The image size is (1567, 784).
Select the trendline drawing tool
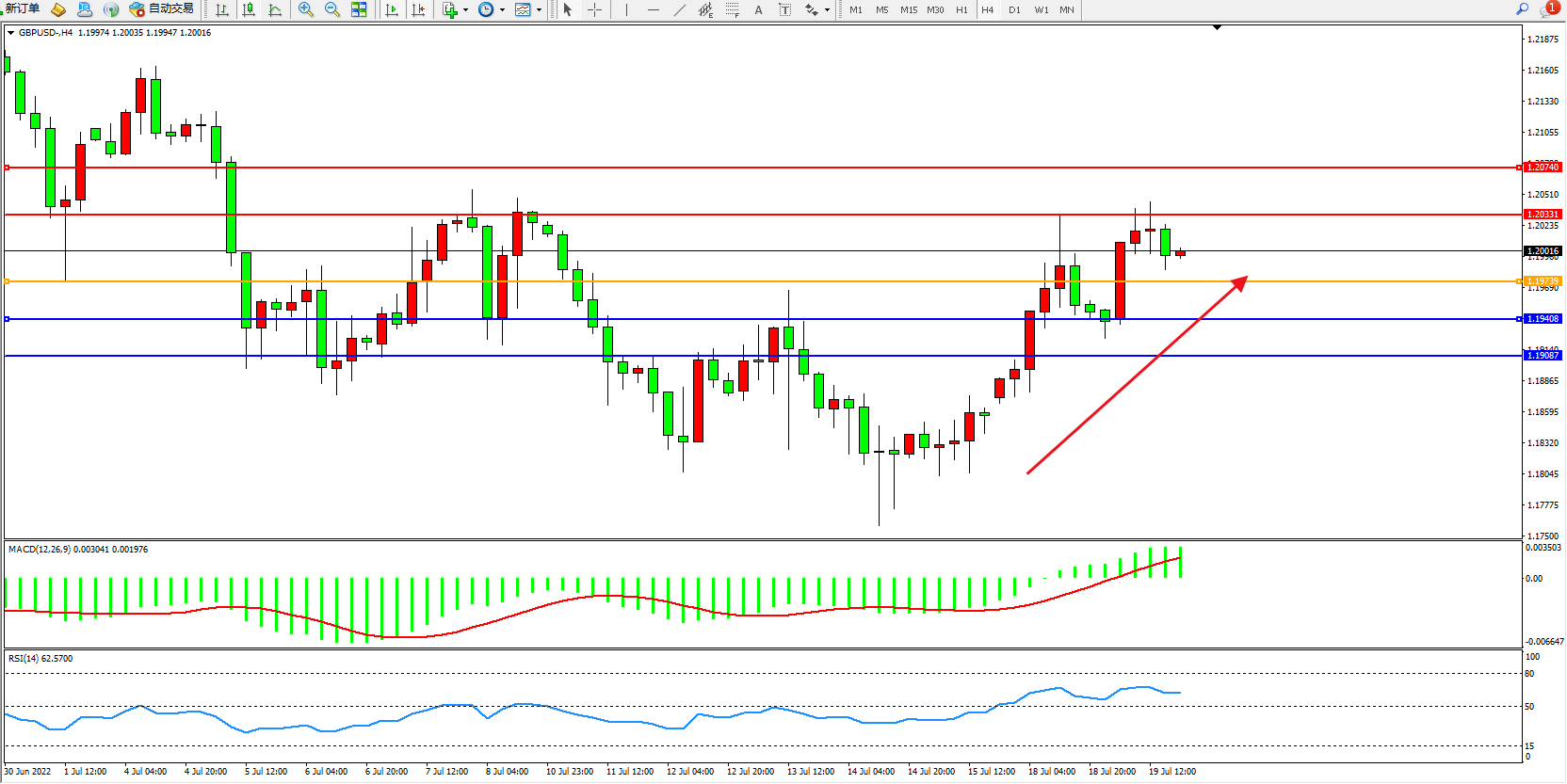tap(680, 9)
